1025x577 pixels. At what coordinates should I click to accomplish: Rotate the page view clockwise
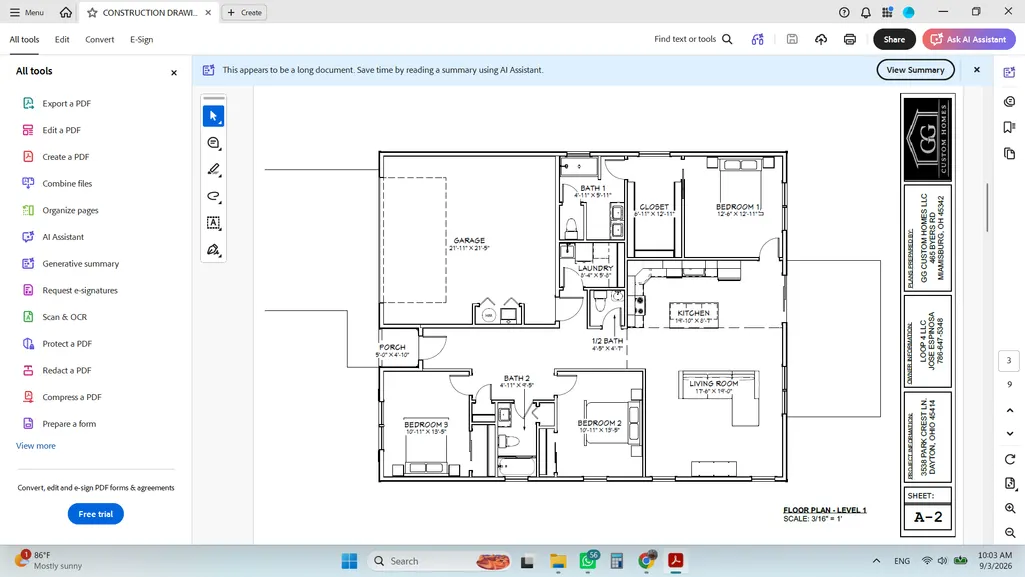click(x=1010, y=459)
